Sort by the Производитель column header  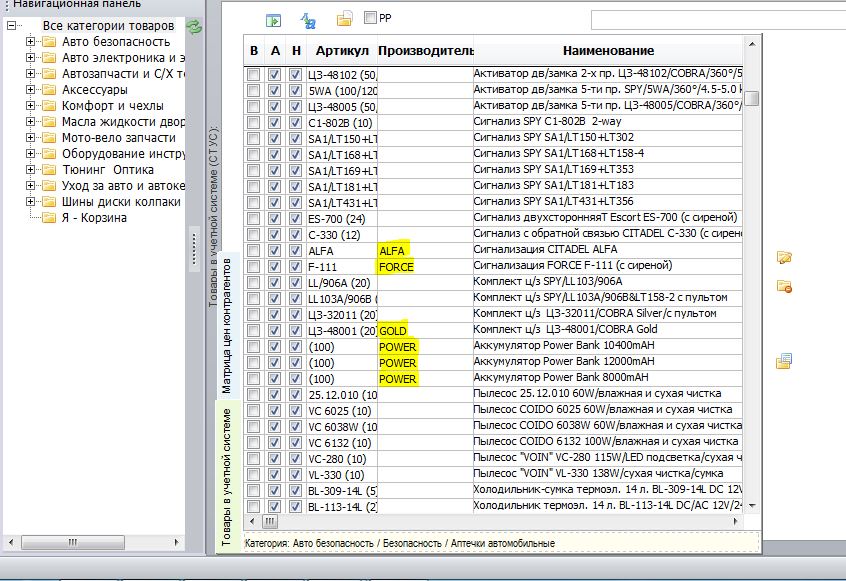click(425, 51)
